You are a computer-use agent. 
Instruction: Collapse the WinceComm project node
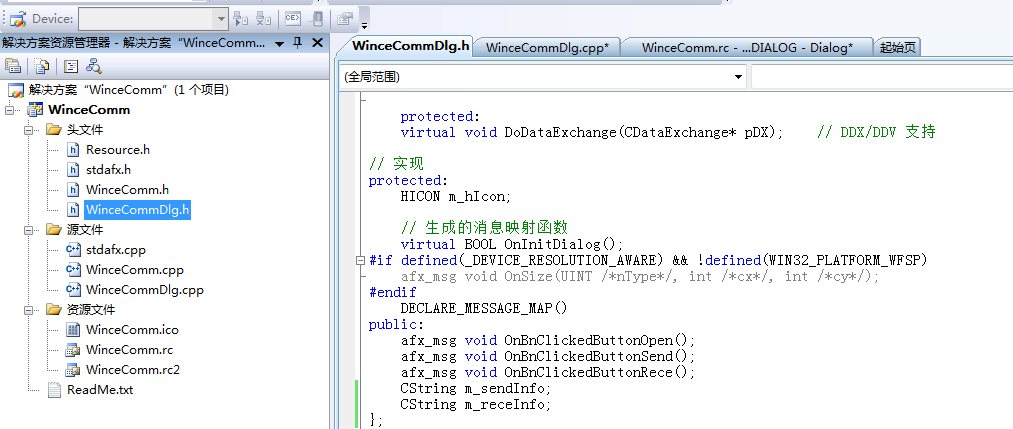coord(10,110)
